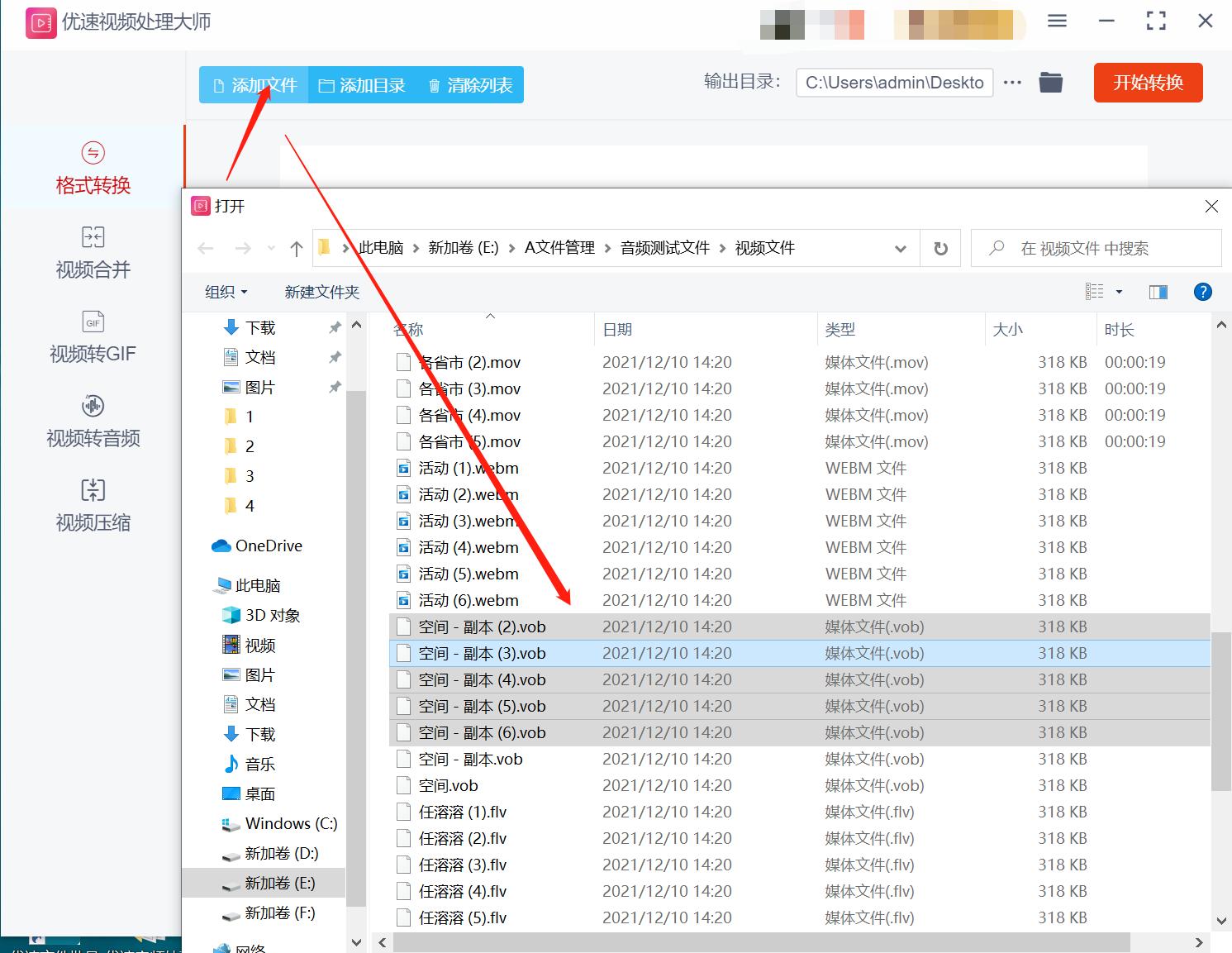Unpin 下载 from Quick Access
Screen dimensions: 1232x953
335,326
